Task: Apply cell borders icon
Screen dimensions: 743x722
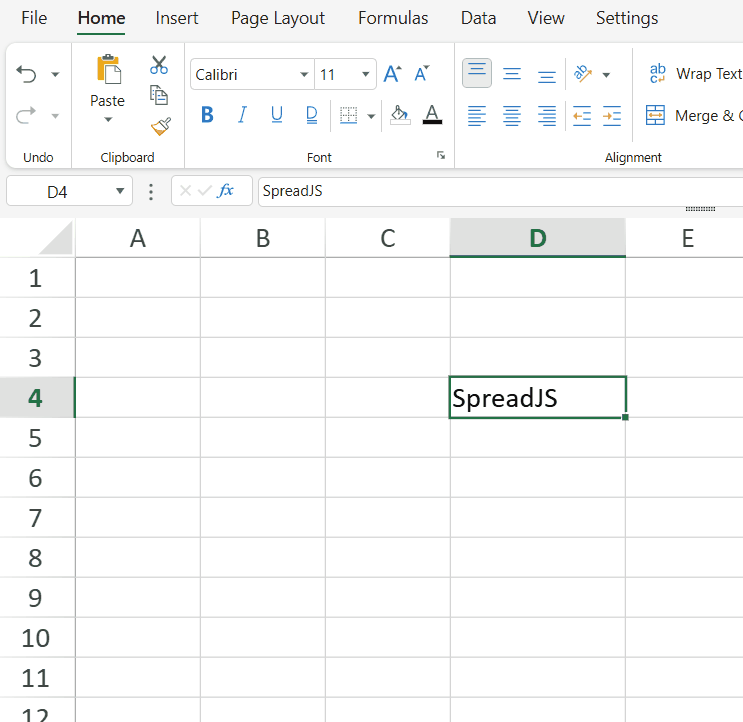Action: [x=348, y=115]
